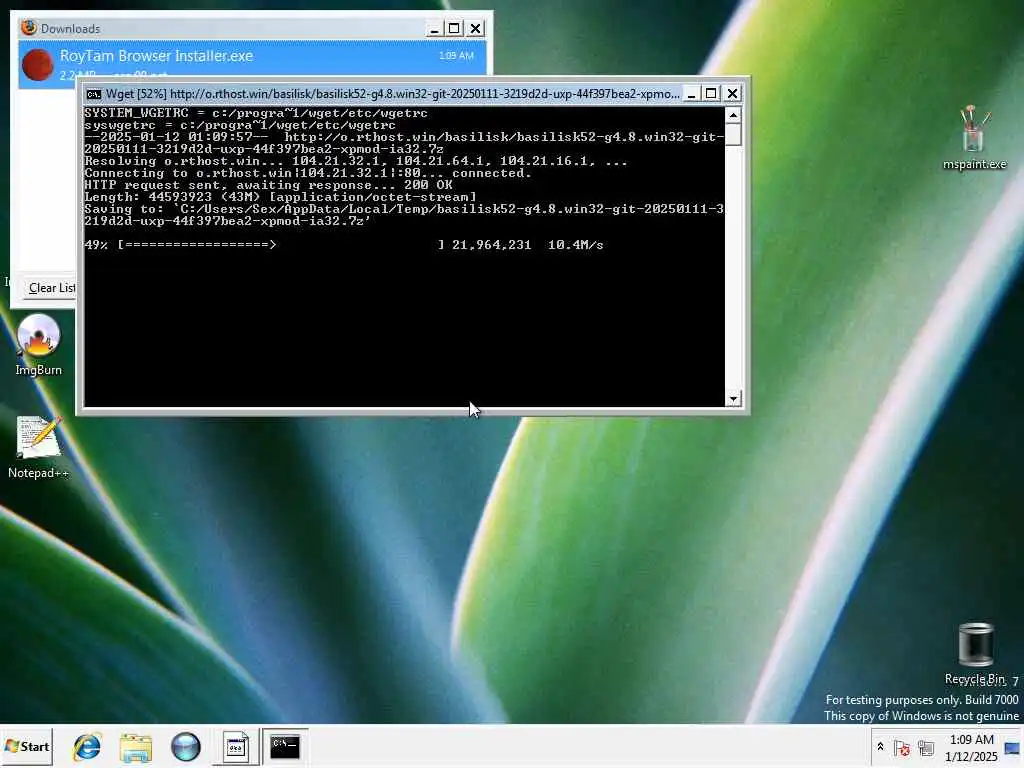Minimize the Downloads window
The image size is (1024, 768).
[434, 29]
